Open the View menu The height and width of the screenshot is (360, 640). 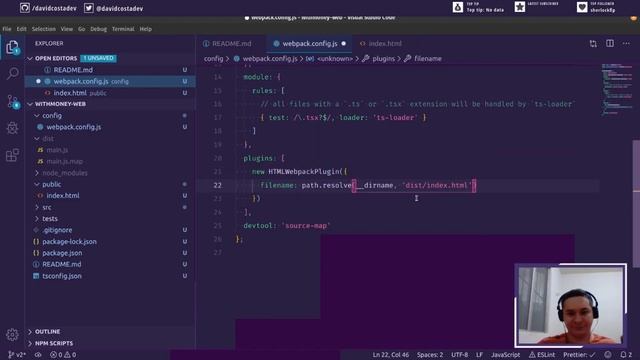(x=67, y=29)
